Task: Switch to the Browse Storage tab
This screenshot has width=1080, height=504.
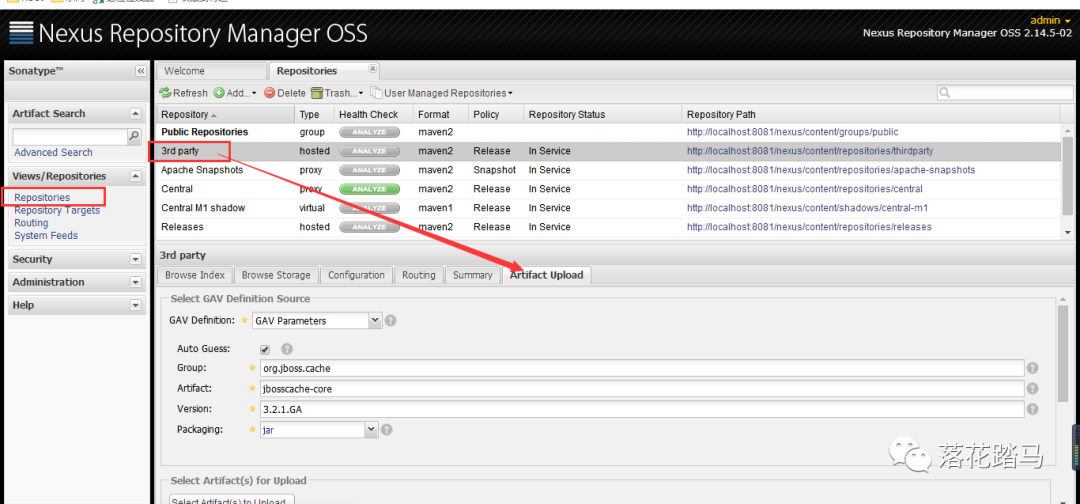Action: click(x=276, y=275)
